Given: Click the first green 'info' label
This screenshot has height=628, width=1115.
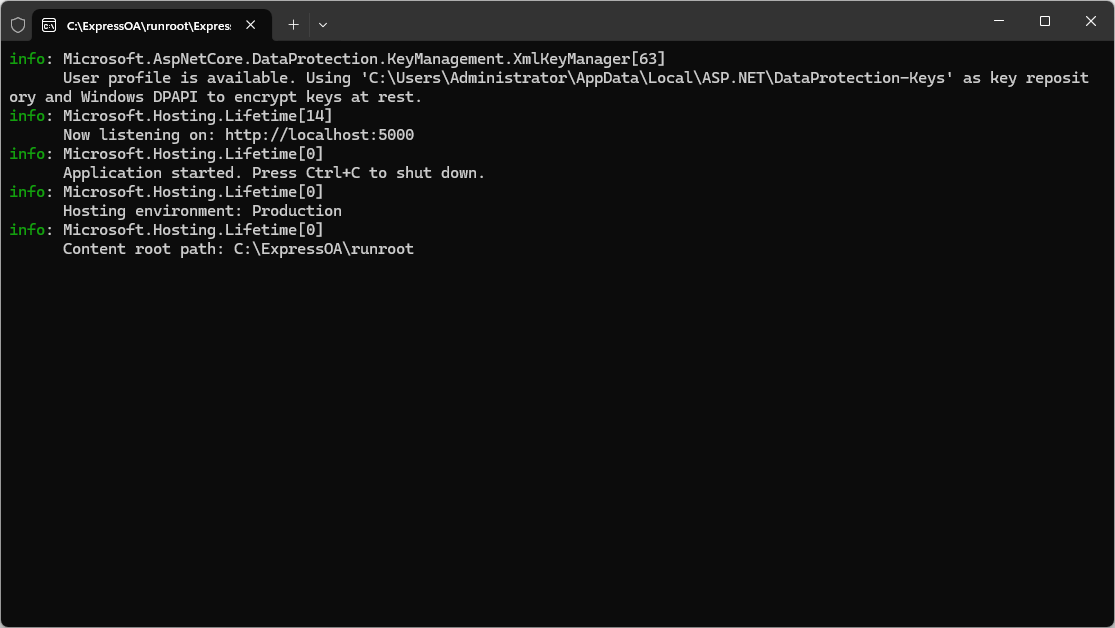Looking at the screenshot, I should click(26, 59).
